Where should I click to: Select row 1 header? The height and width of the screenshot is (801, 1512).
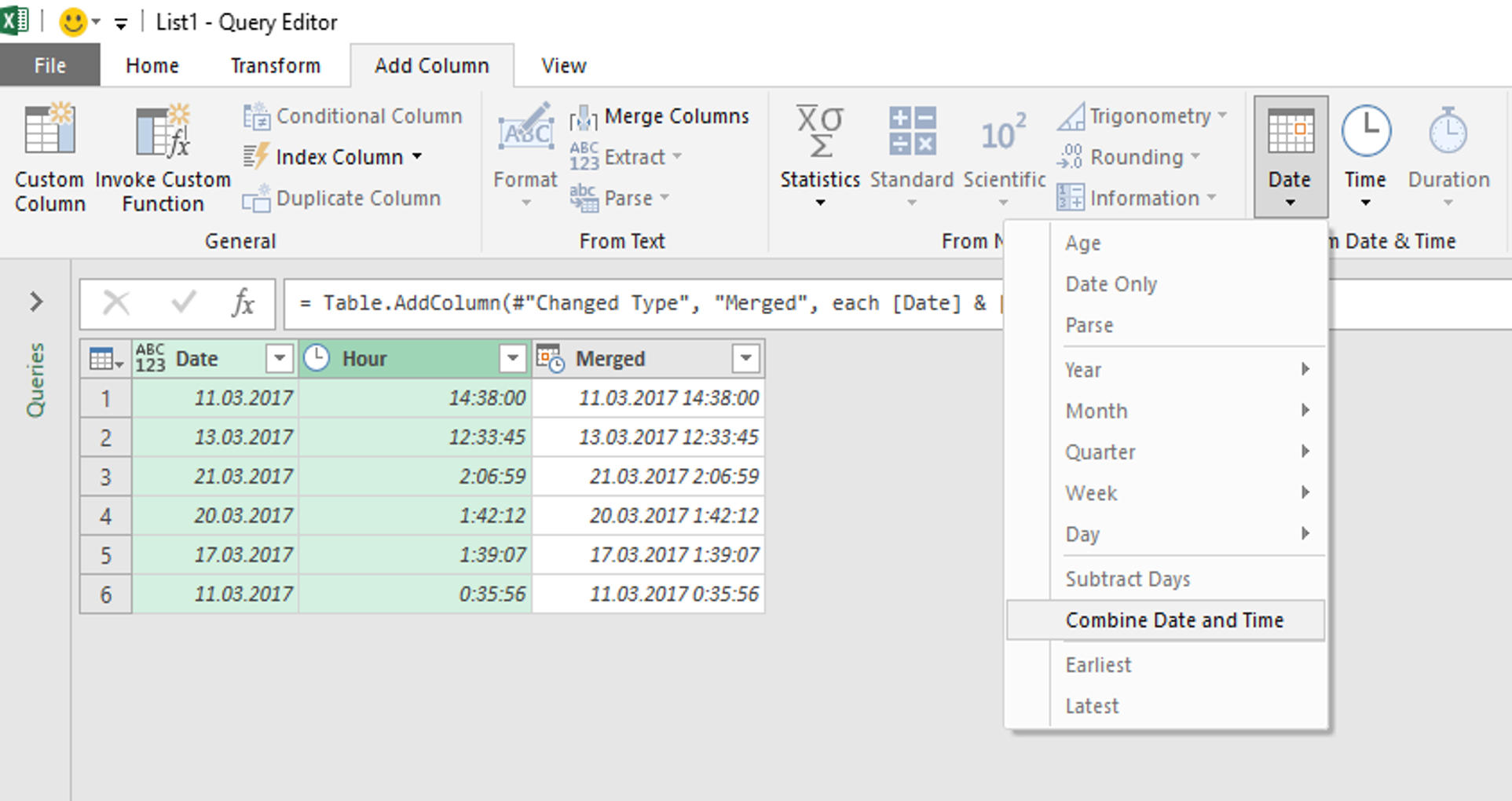[106, 398]
